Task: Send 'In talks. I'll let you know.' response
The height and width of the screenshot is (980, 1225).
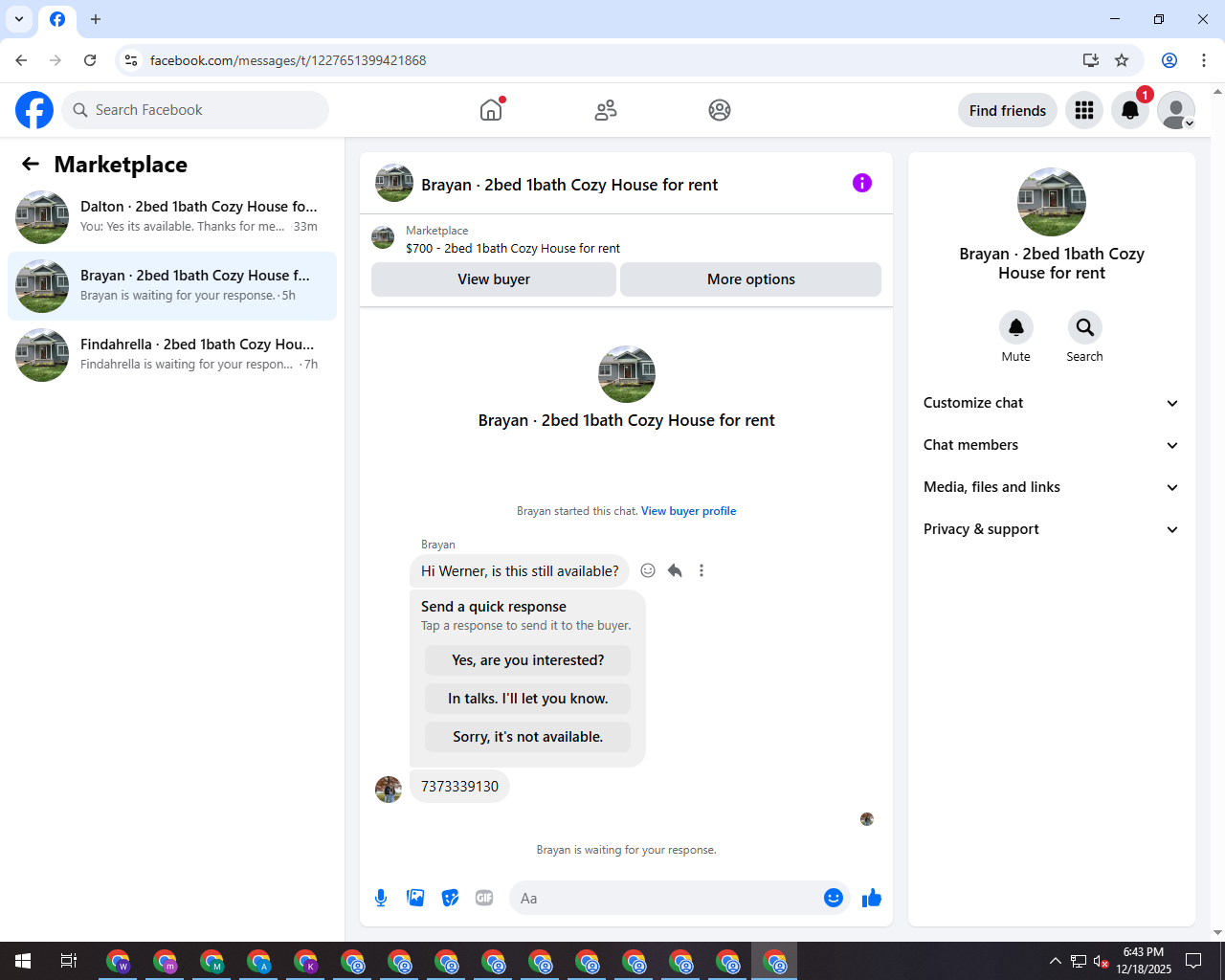Action: pos(528,699)
